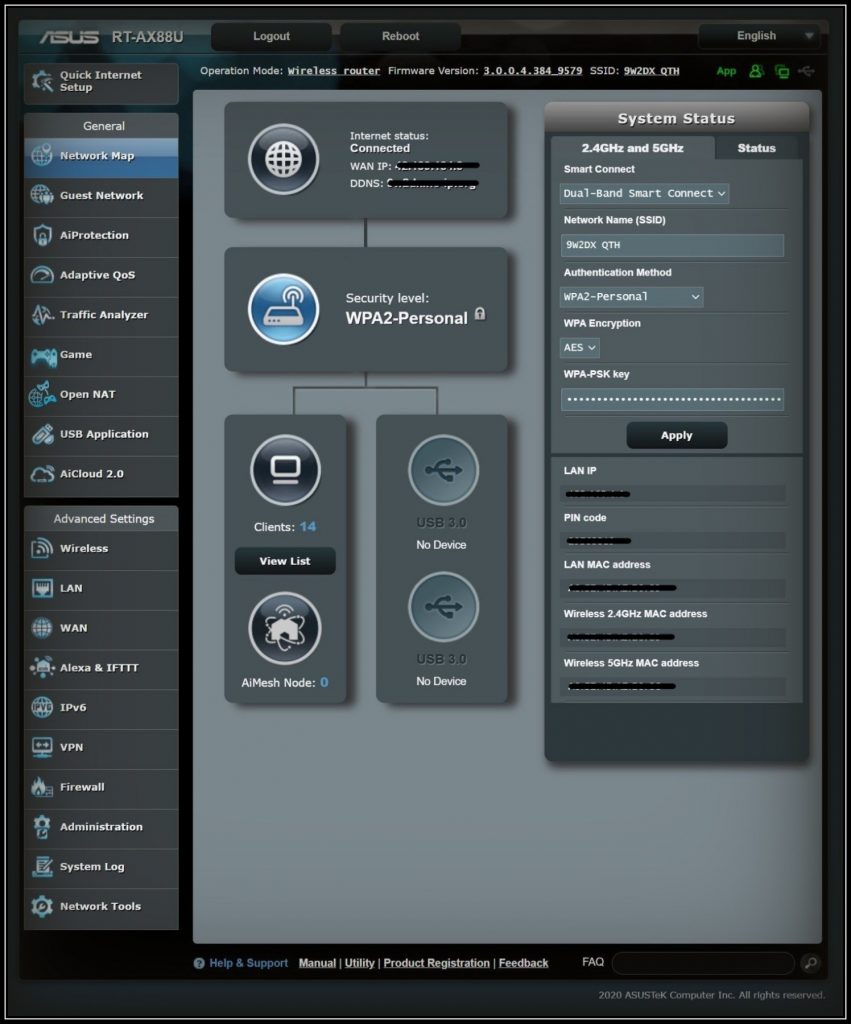
Task: Click the Internet status globe icon
Action: pyautogui.click(x=283, y=160)
